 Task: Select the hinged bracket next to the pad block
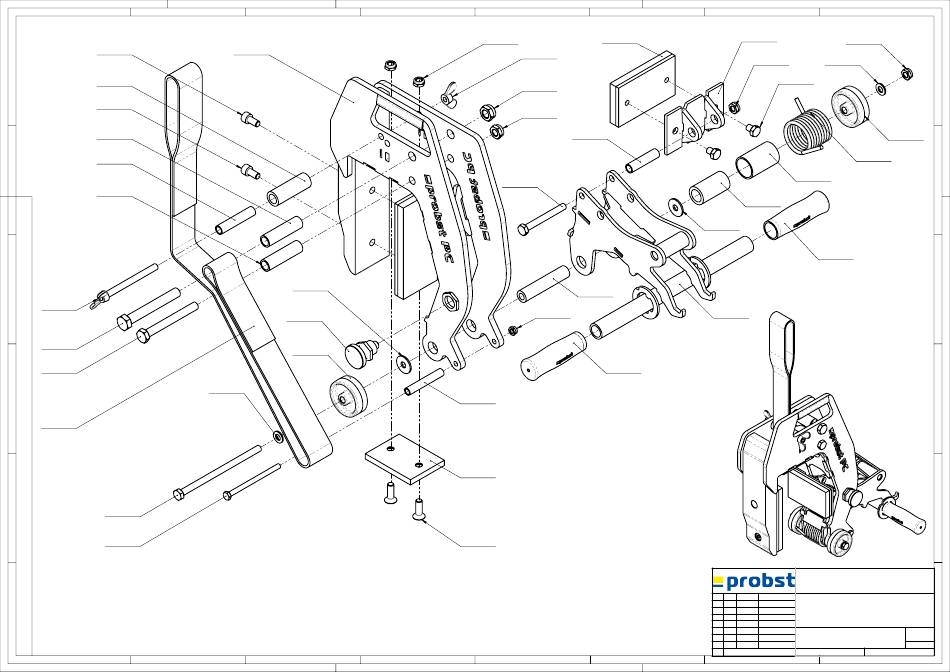click(x=695, y=119)
